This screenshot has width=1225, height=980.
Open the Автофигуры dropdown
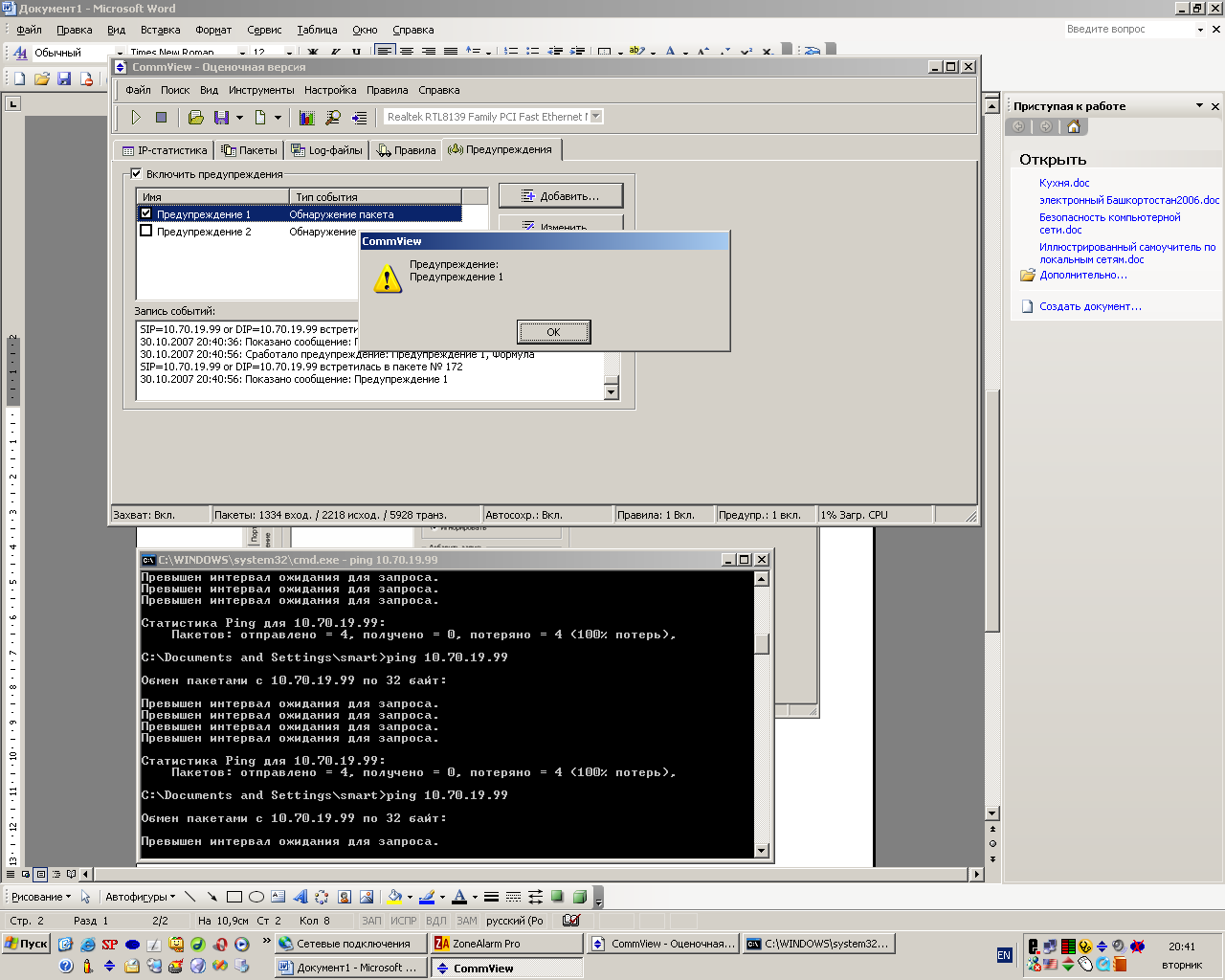[140, 897]
